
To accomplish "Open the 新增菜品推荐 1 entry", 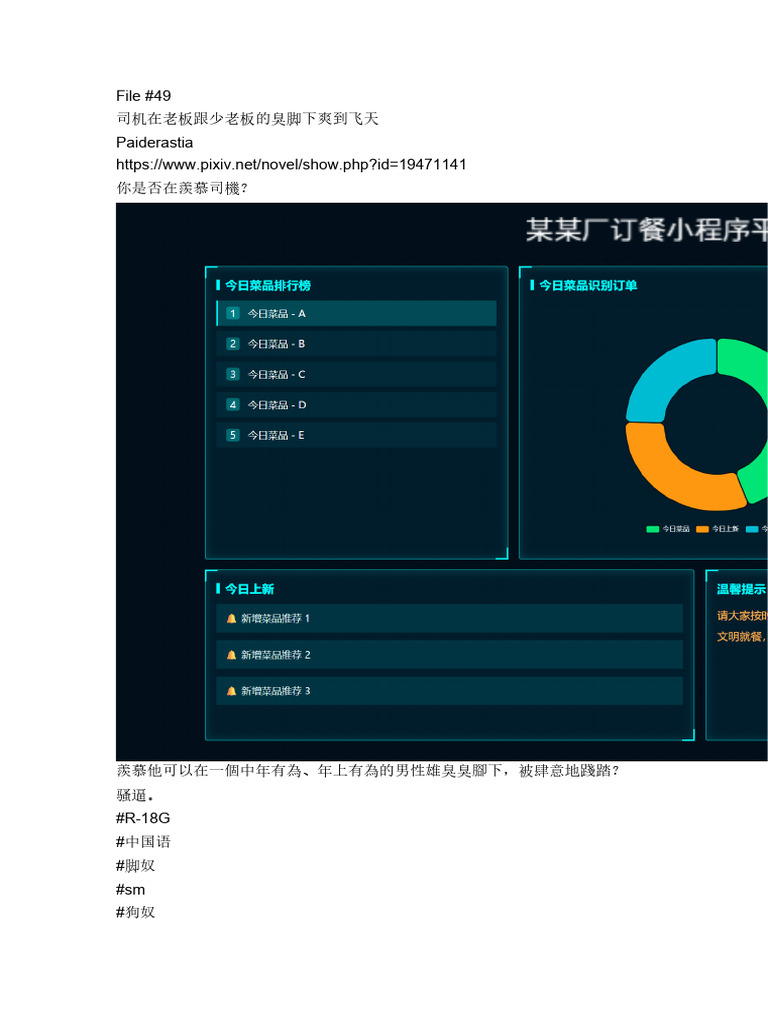I will coord(449,618).
